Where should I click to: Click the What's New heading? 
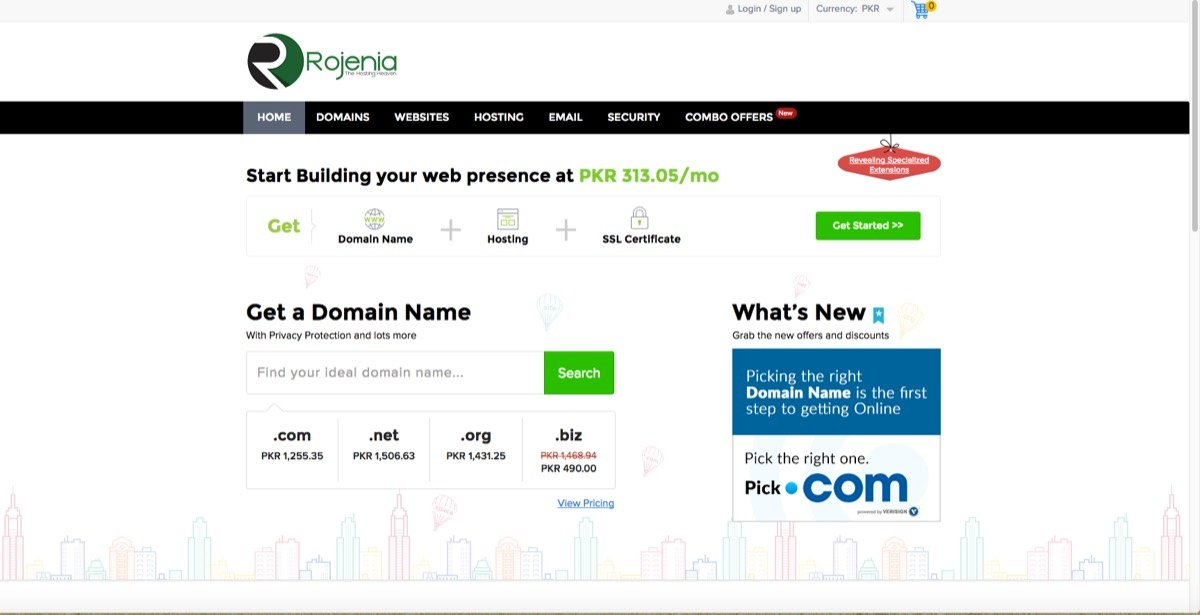tap(799, 312)
